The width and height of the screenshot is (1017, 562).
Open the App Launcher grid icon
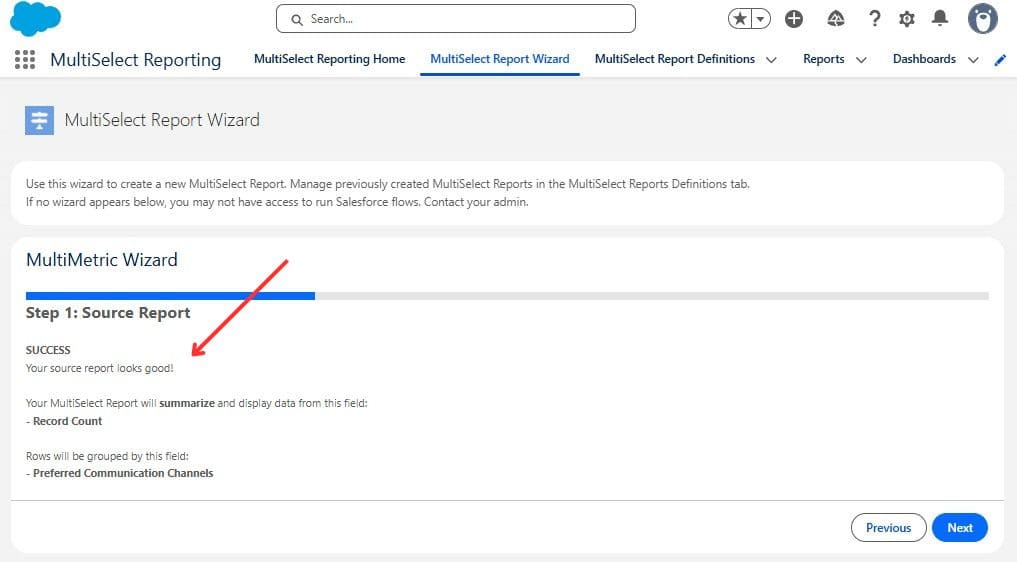pos(25,60)
